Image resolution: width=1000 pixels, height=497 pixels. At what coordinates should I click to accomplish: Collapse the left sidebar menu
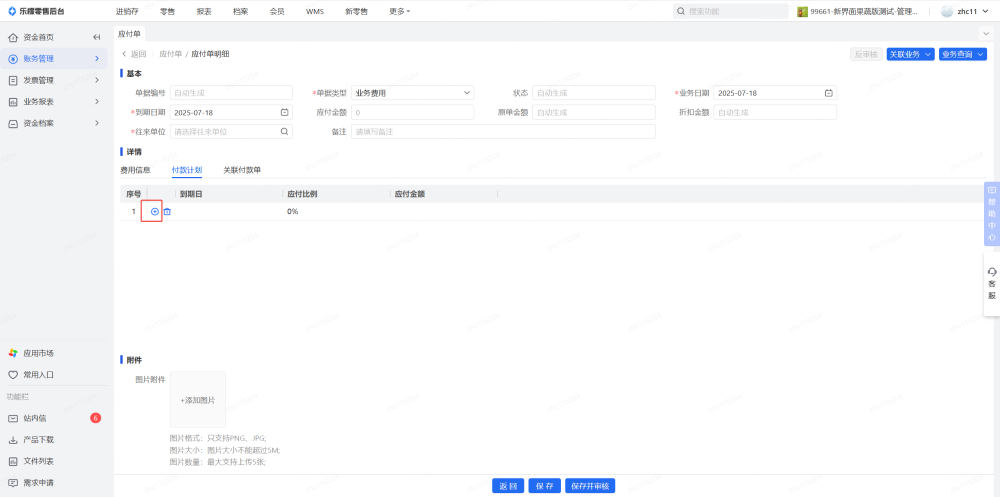[x=97, y=37]
